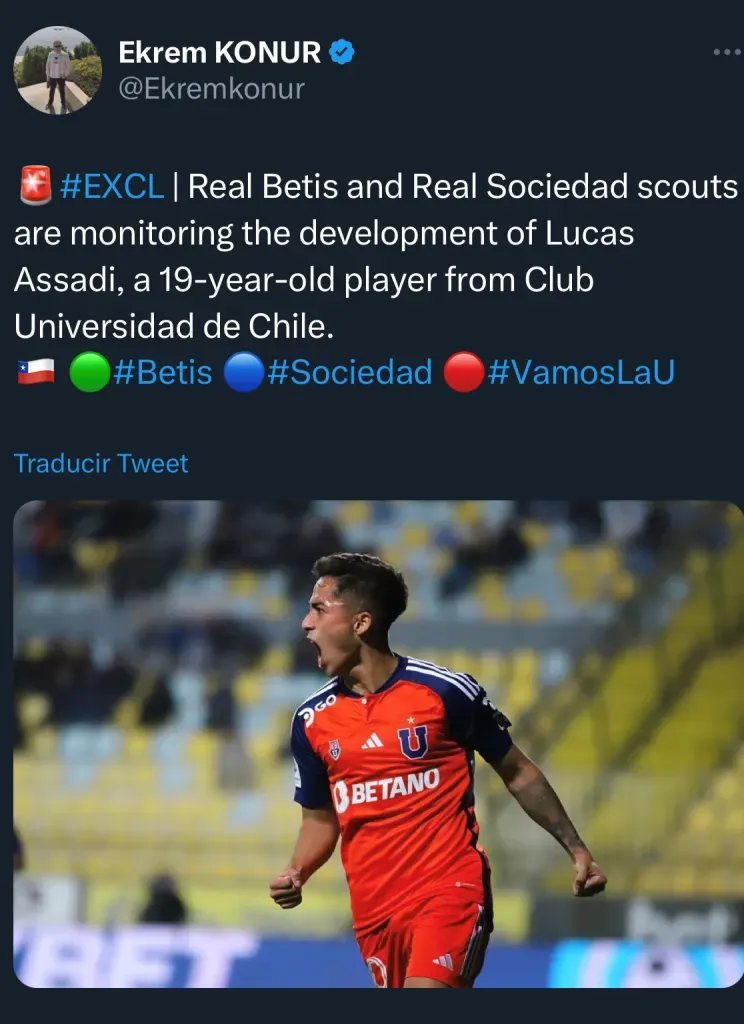Open the #EXCL hashtag

[110, 185]
